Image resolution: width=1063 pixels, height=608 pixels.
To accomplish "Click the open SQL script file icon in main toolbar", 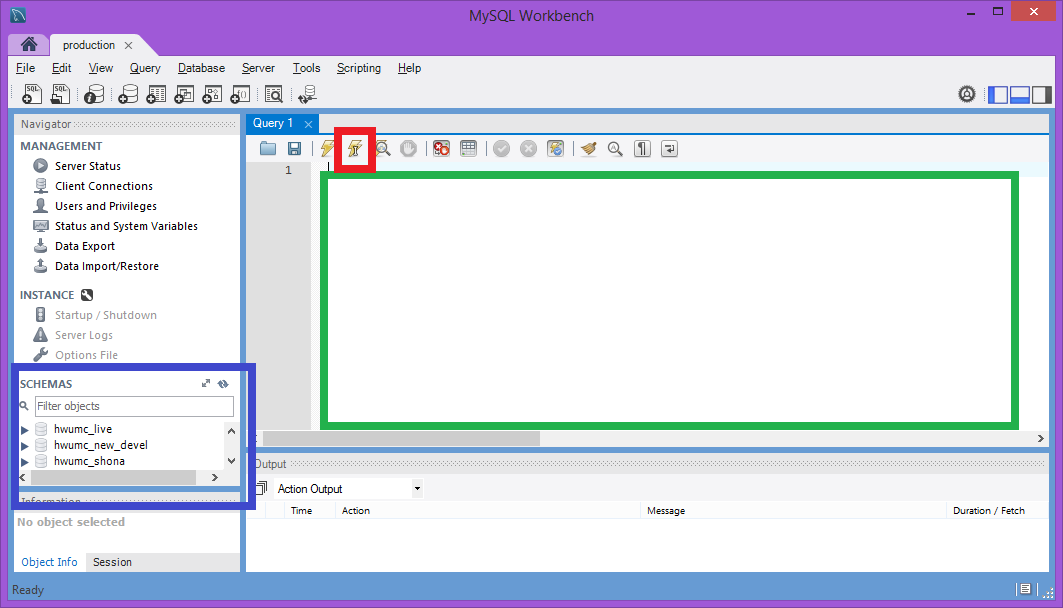I will pos(60,94).
